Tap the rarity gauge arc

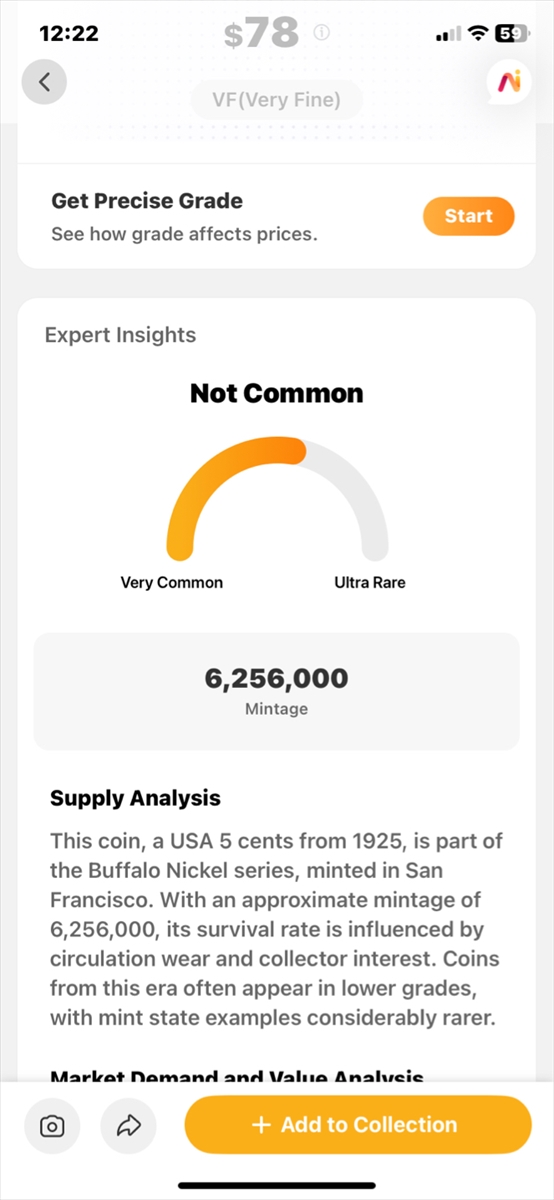[277, 498]
